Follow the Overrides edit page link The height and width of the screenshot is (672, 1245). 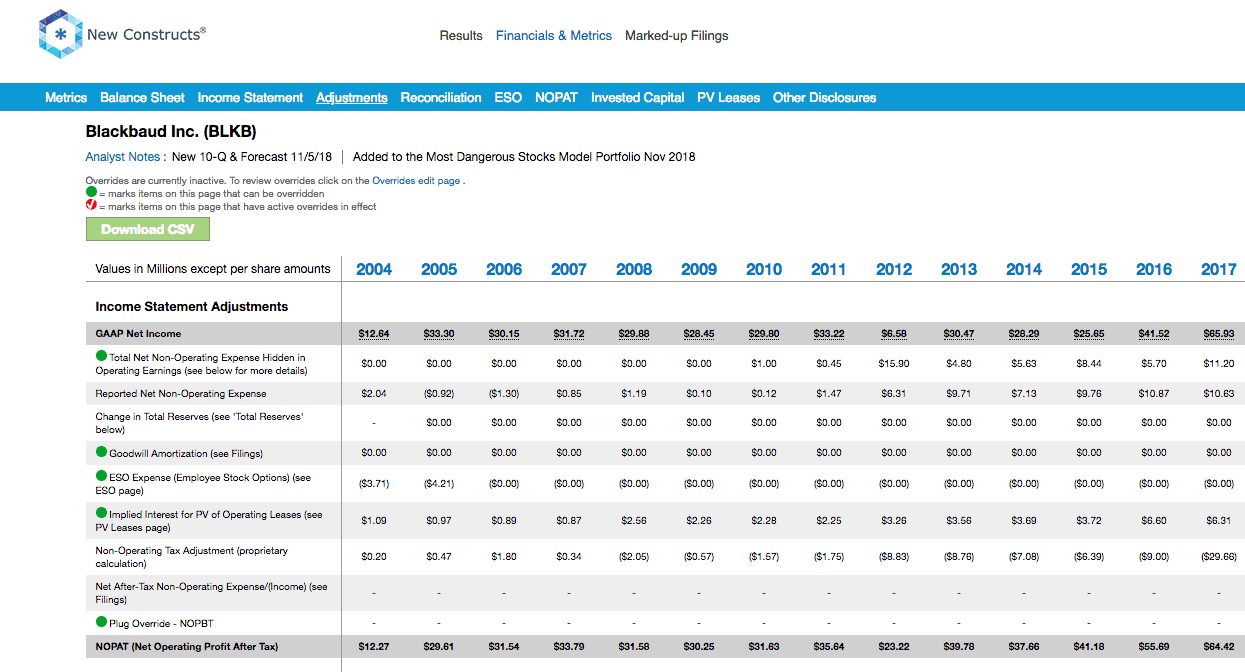pyautogui.click(x=416, y=181)
